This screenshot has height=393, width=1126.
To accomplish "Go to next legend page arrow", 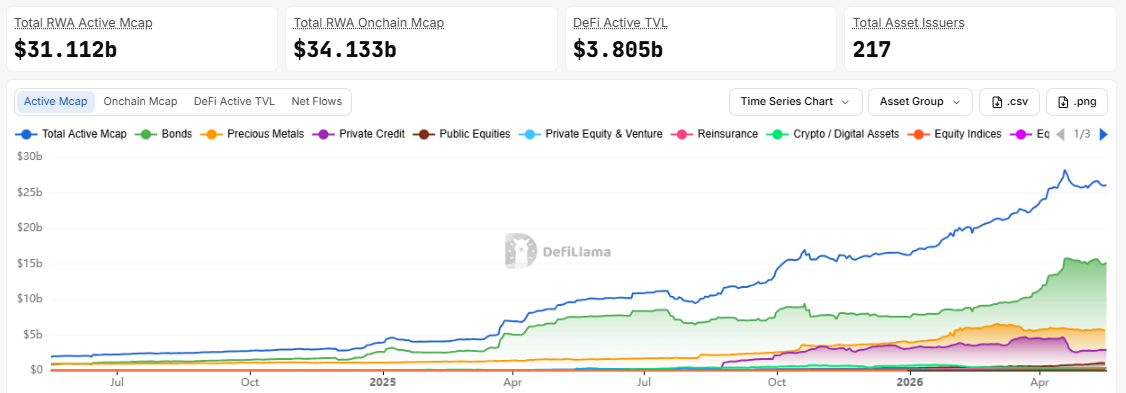I will click(1104, 134).
